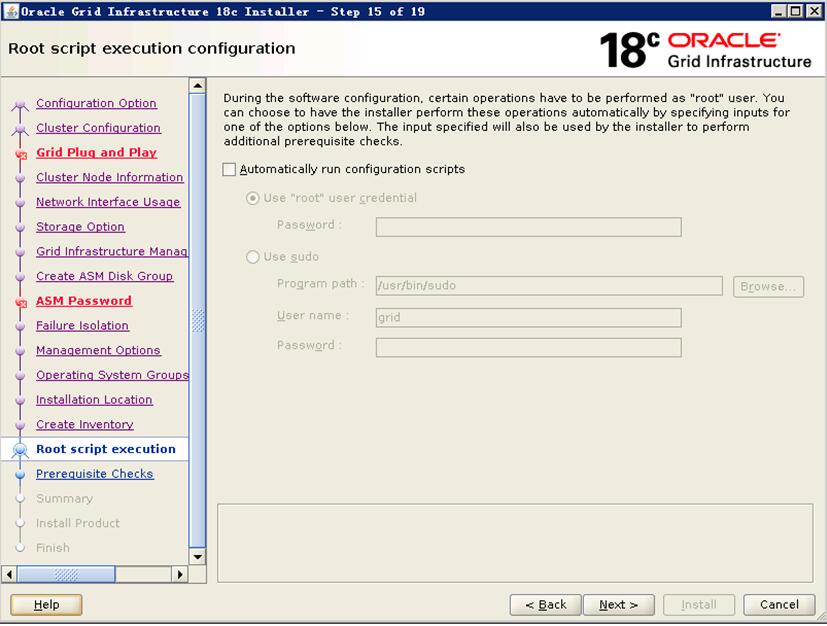Image resolution: width=827 pixels, height=626 pixels.
Task: Click the Java icon in title bar
Action: 10,11
